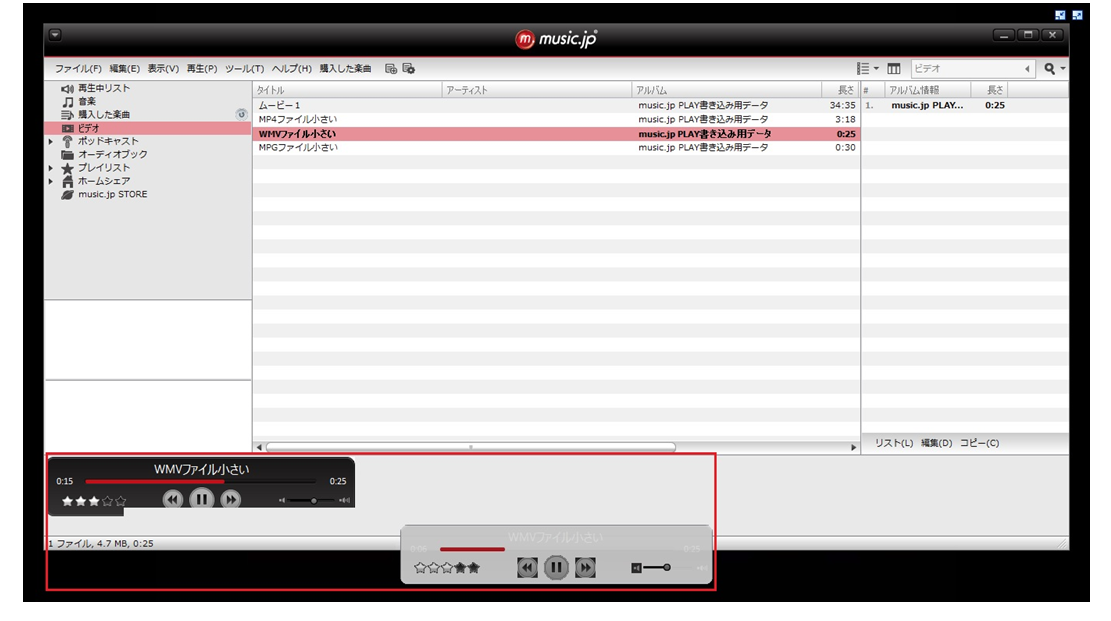Click the dark mini player seek bar

[x=200, y=482]
